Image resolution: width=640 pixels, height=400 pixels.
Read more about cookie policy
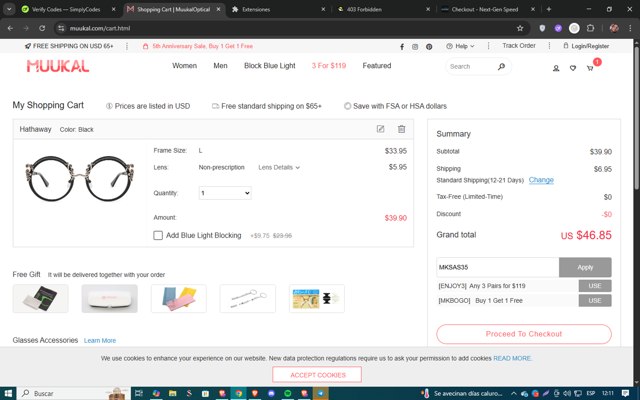(x=513, y=358)
